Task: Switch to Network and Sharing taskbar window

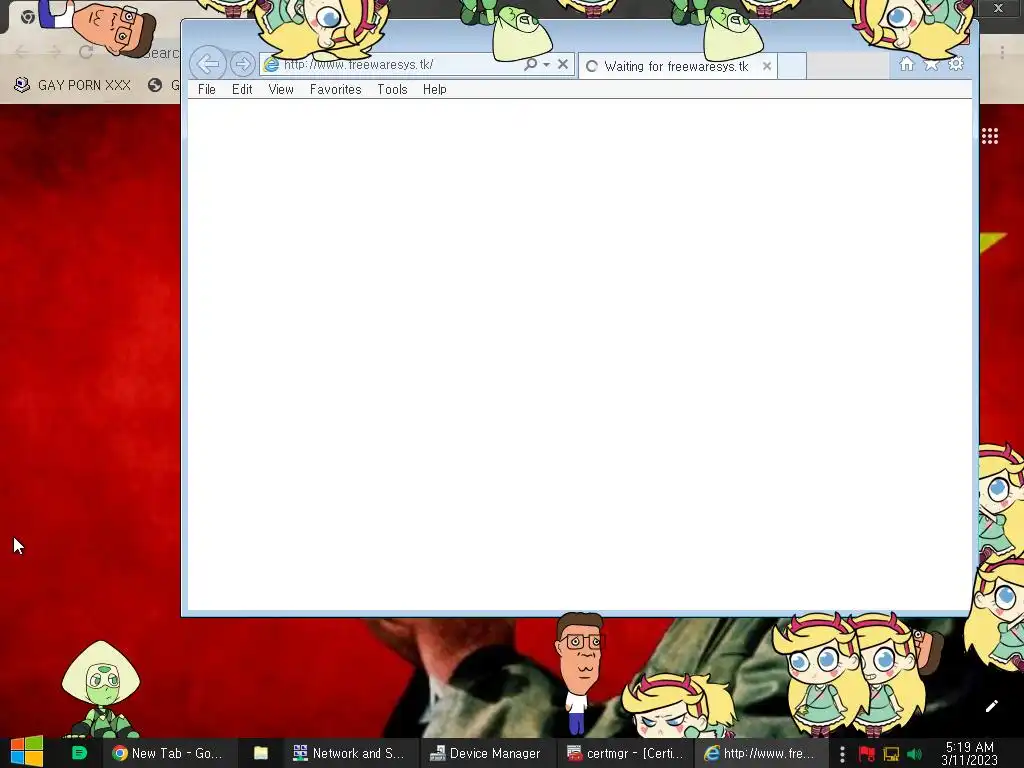Action: (349, 753)
